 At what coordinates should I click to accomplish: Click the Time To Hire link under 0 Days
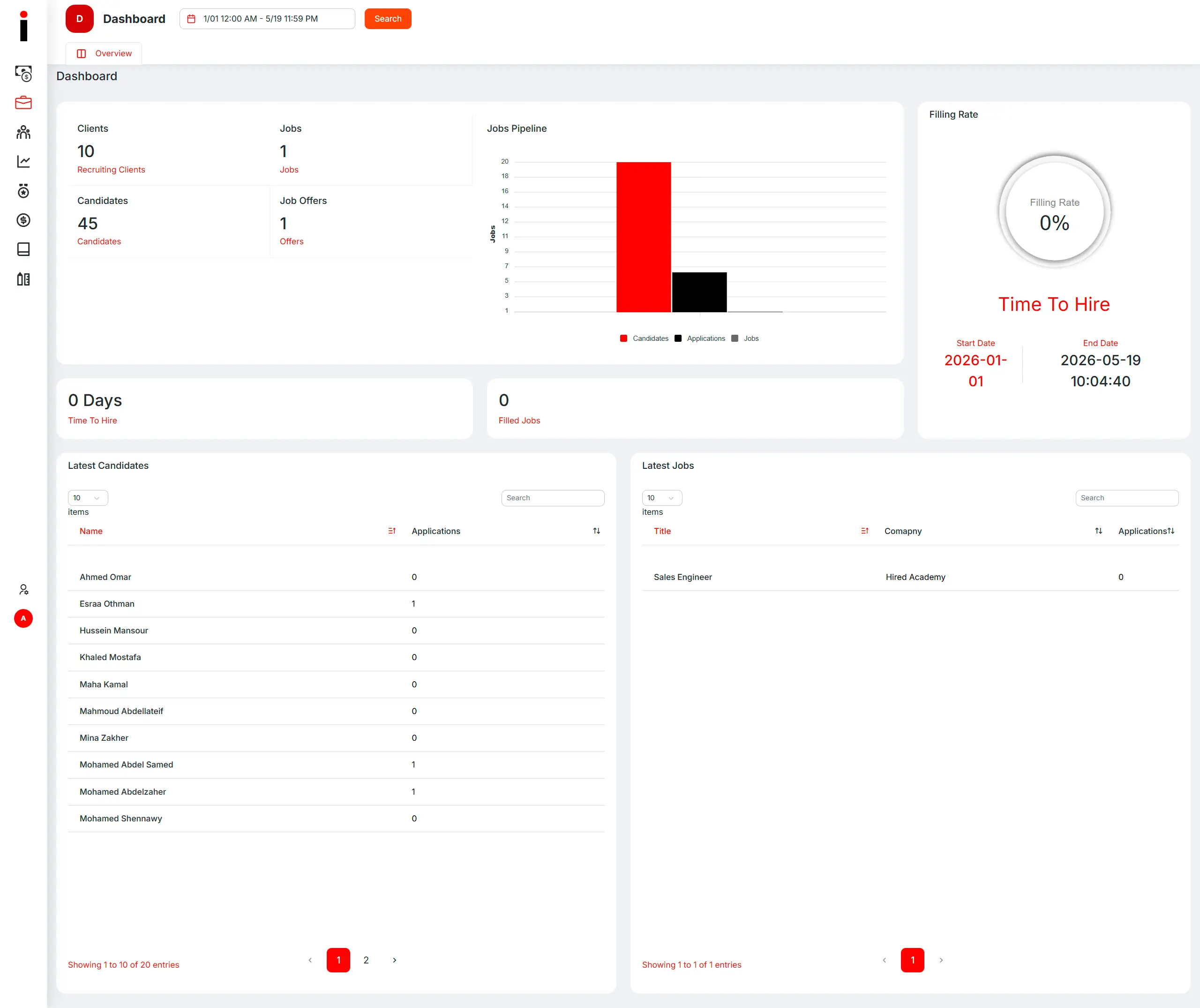click(x=92, y=420)
